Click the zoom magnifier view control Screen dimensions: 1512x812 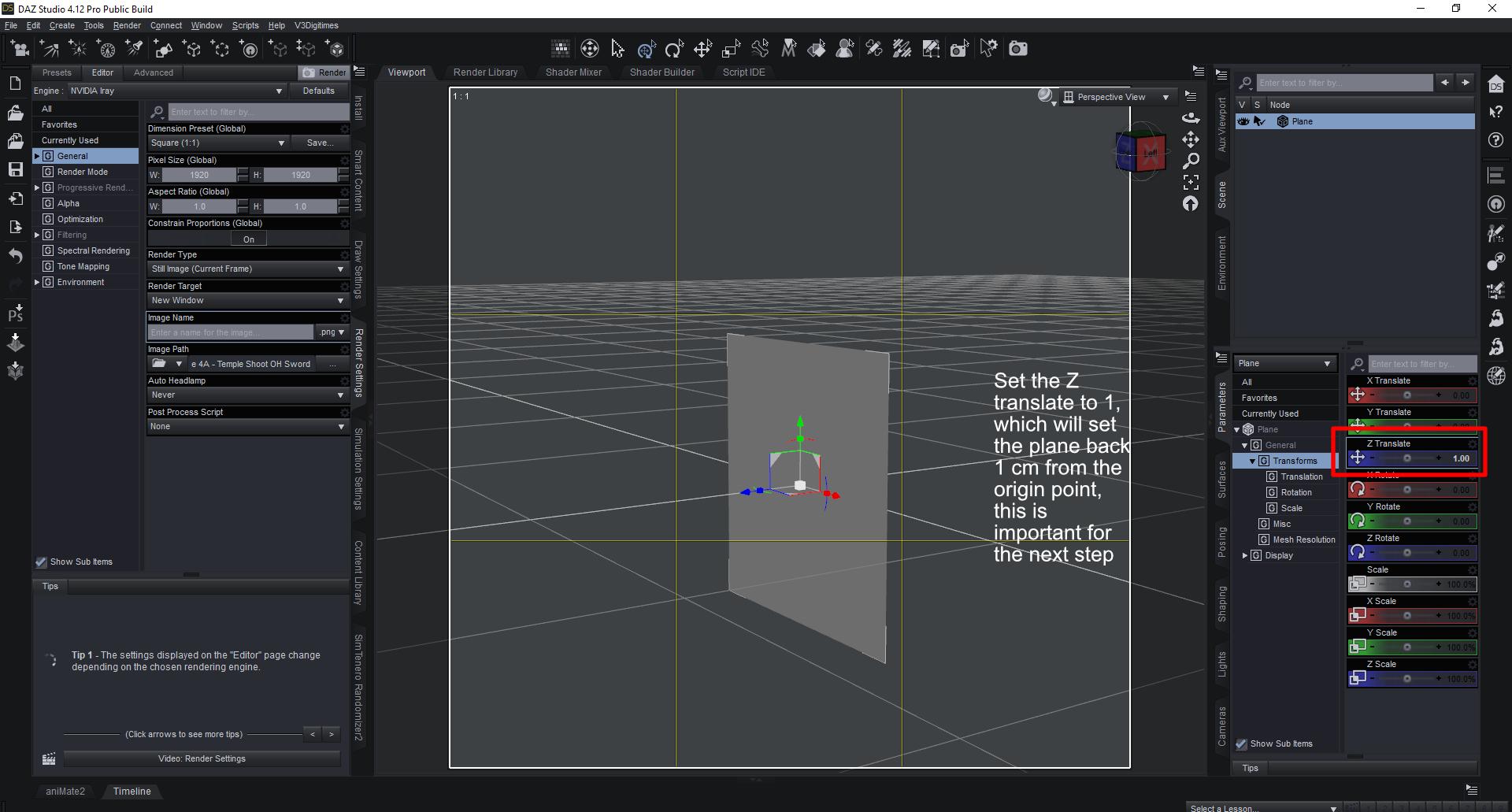(x=1191, y=161)
